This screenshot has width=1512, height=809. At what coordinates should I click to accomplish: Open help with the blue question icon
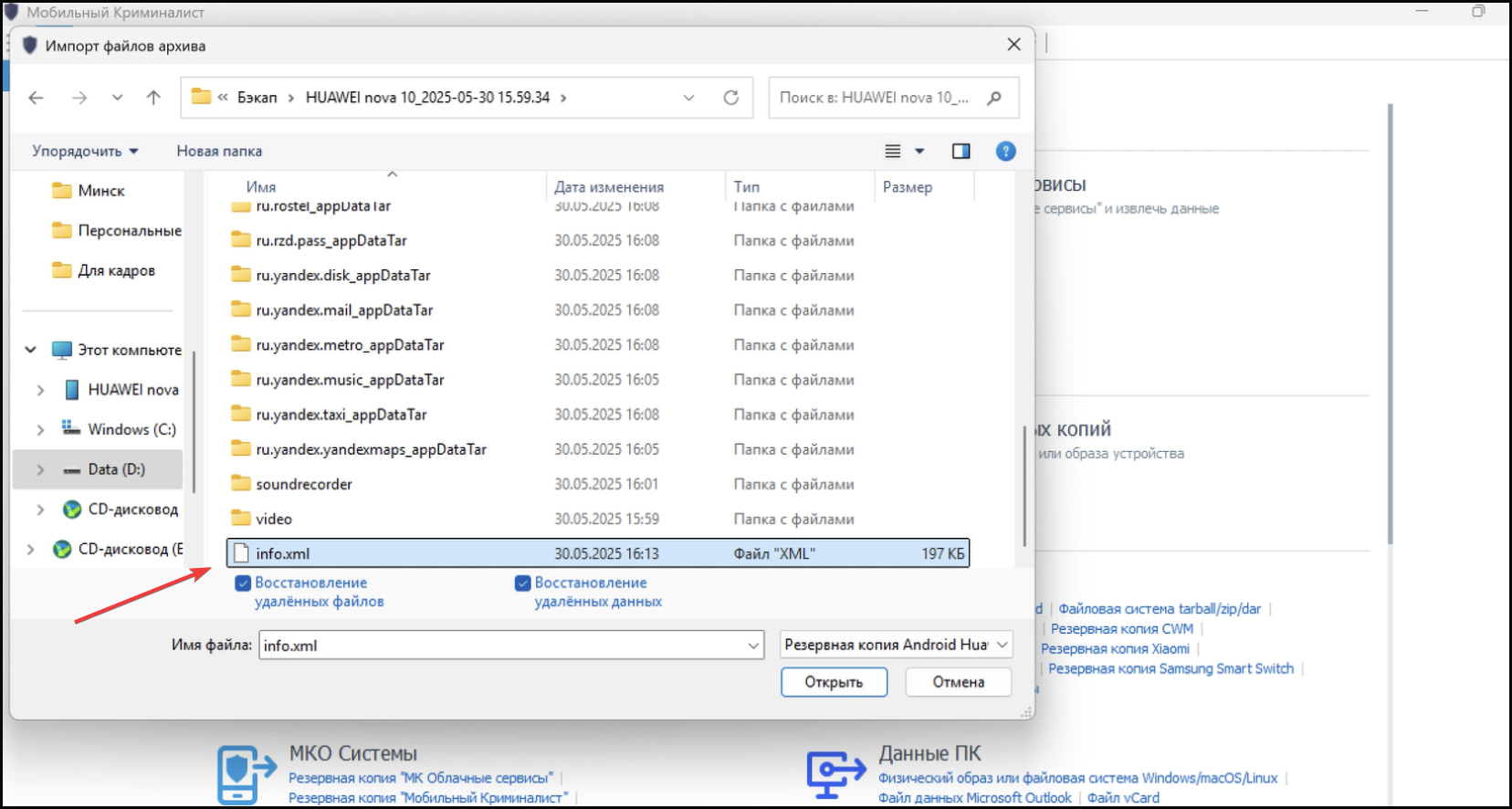[x=1005, y=152]
